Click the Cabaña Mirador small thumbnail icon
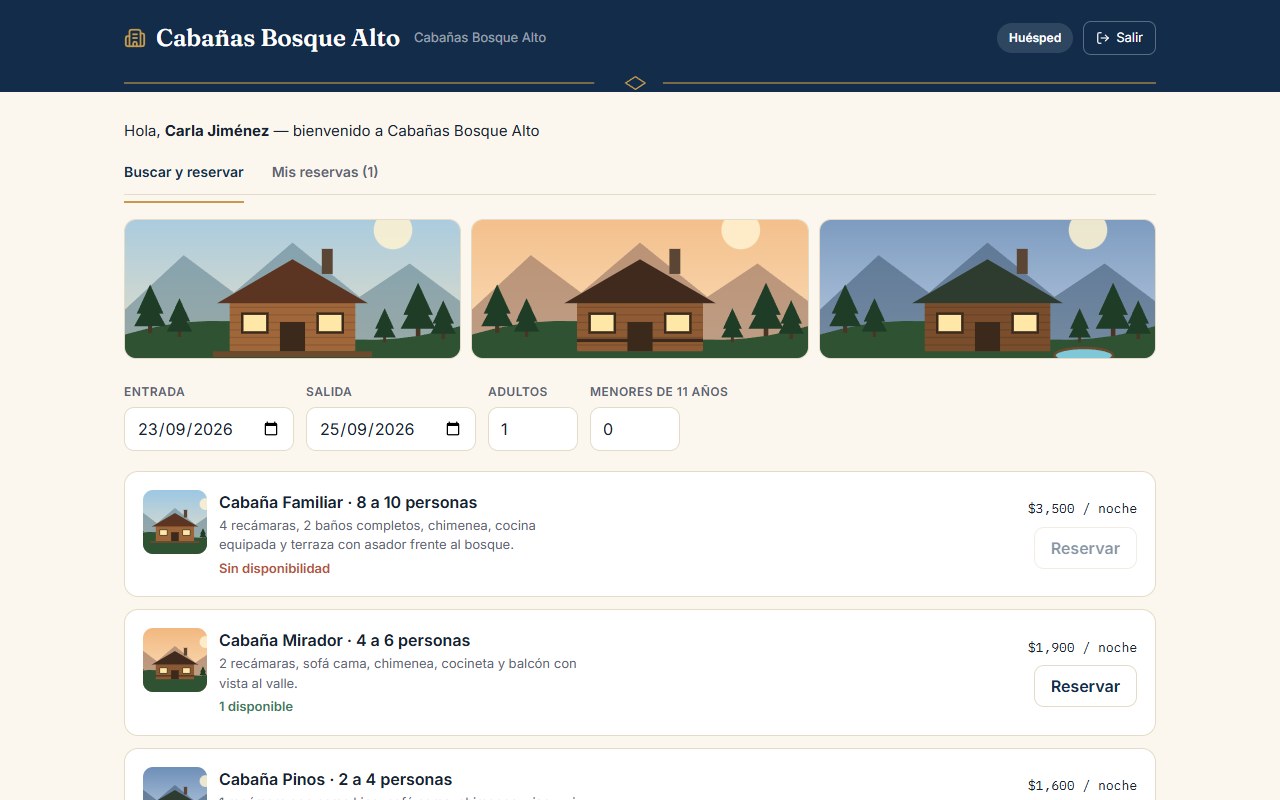 [175, 660]
